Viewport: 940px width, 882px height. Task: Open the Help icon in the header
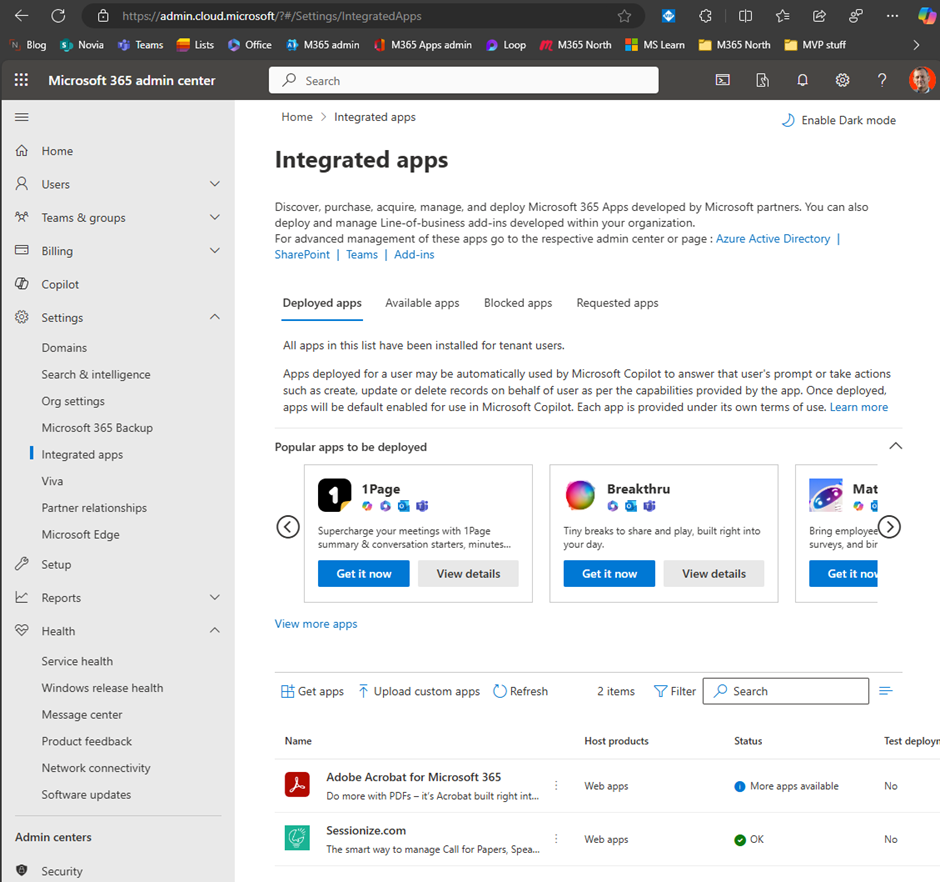coord(882,80)
